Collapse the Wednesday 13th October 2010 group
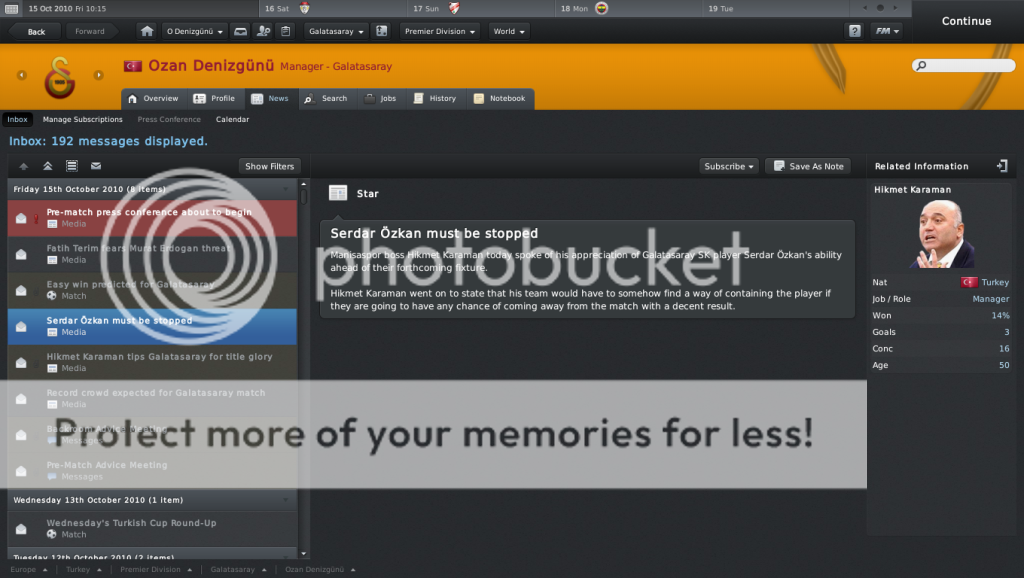 pos(285,500)
